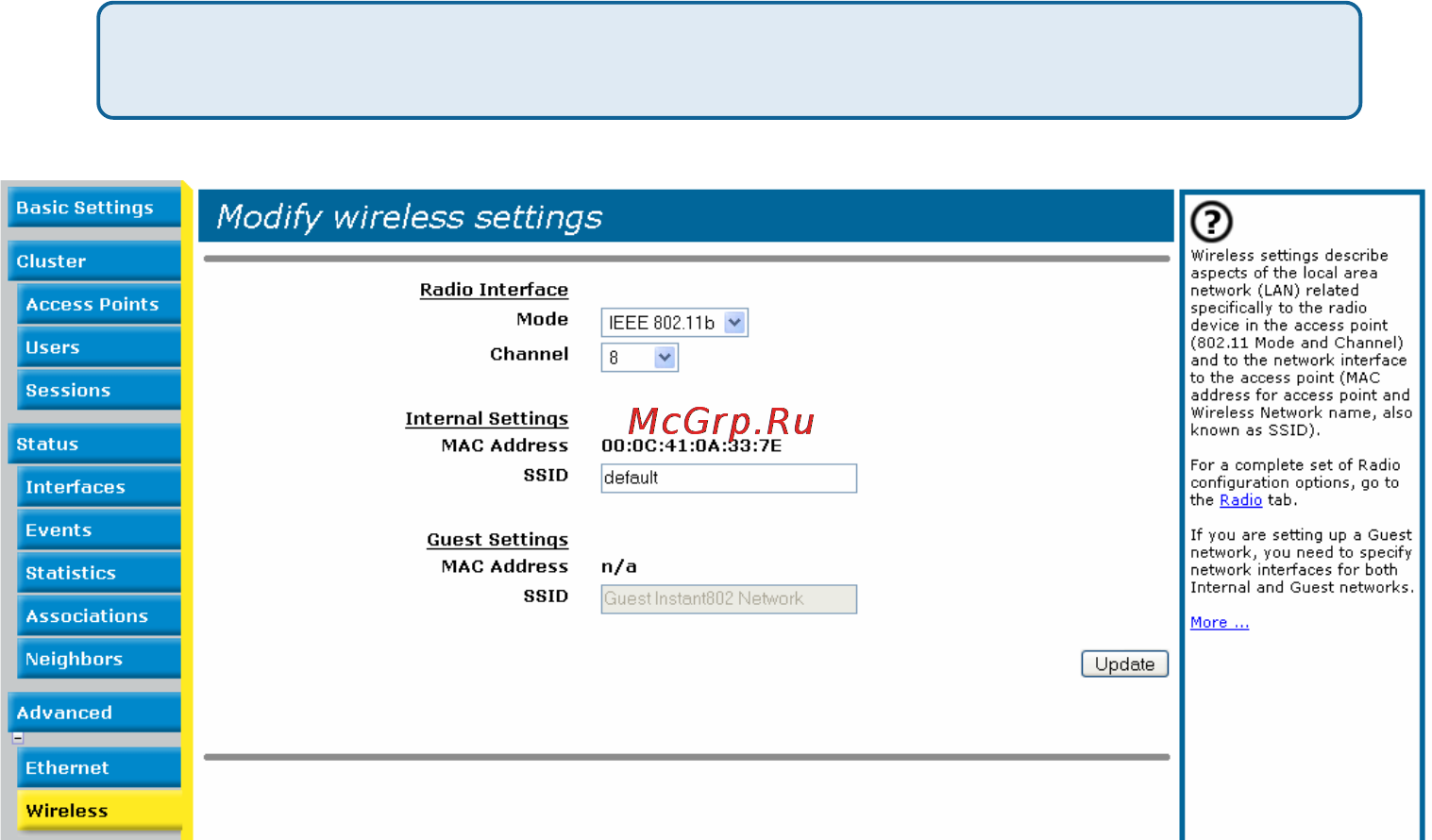
Task: Open the Associations page
Action: [99, 616]
